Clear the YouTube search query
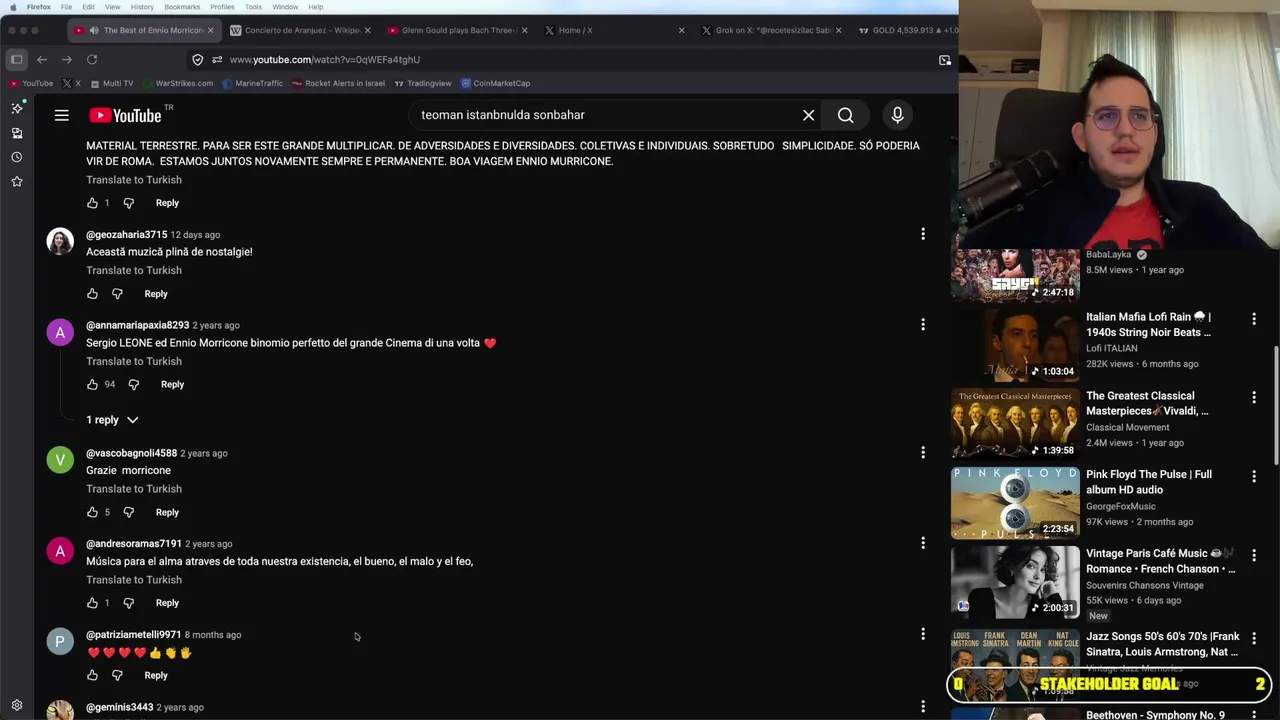This screenshot has width=1280, height=720. 808,115
